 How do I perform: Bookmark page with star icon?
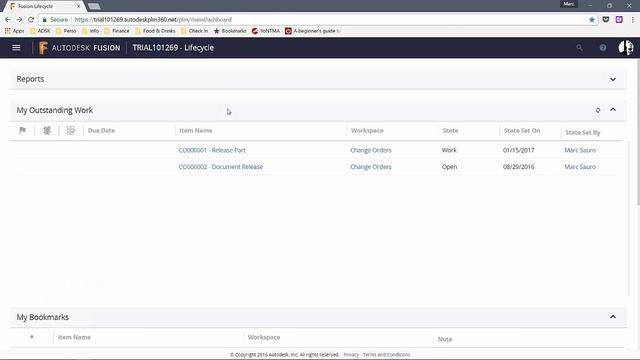[x=591, y=20]
